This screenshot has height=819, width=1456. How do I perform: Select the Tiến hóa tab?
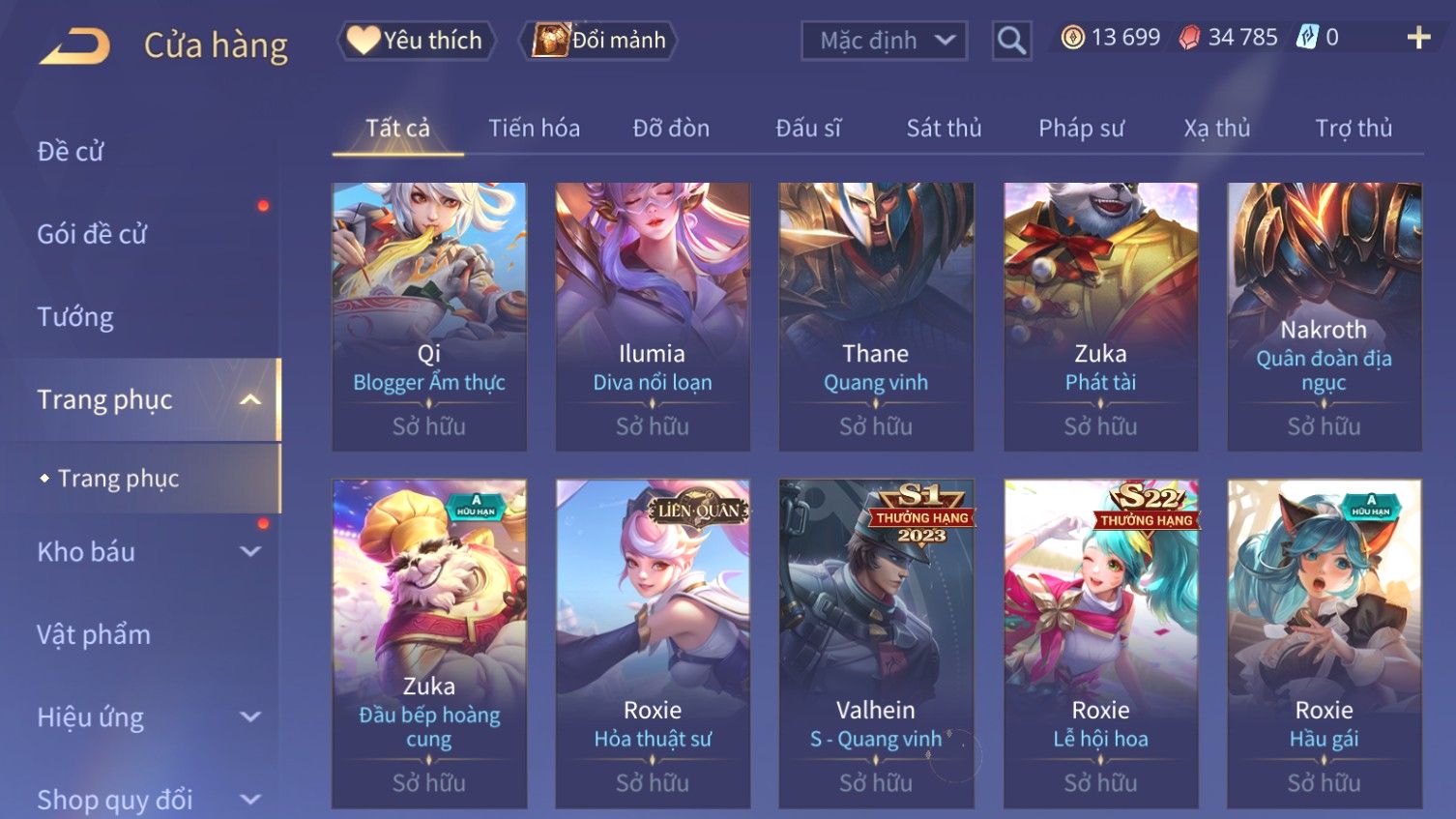[534, 128]
